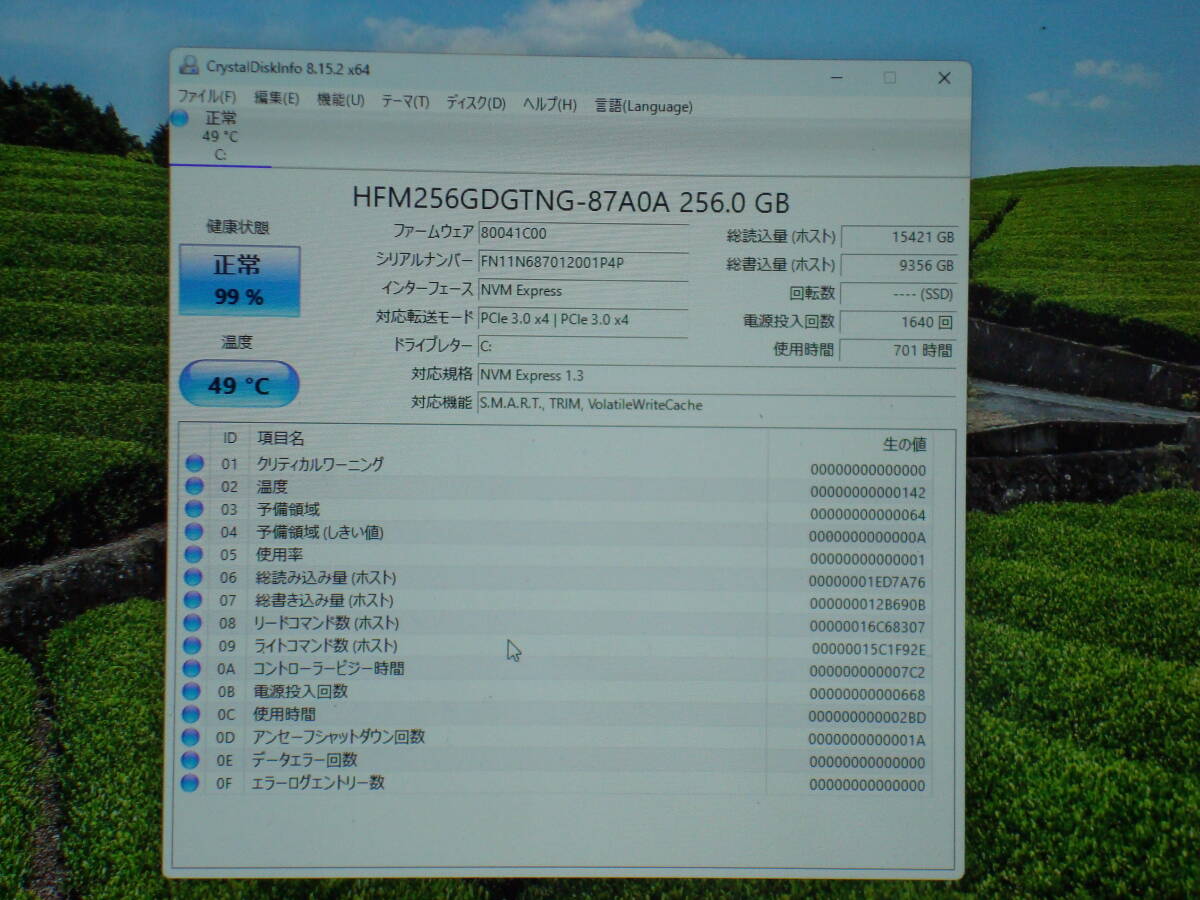Click the status circle for 使用時間 row 0C
The width and height of the screenshot is (1200, 900).
[x=191, y=714]
